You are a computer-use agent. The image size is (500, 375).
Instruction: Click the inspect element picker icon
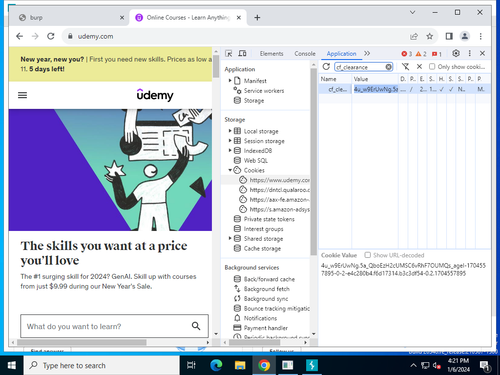click(229, 54)
